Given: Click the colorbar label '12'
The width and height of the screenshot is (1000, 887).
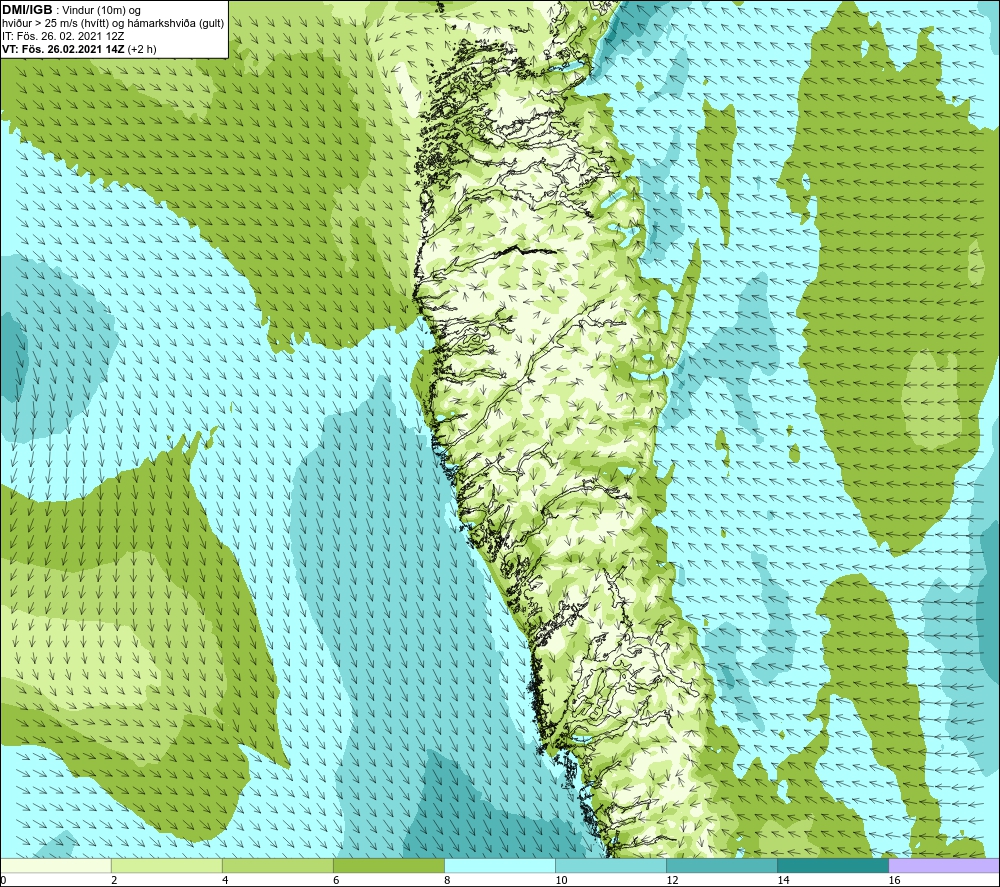Looking at the screenshot, I should [672, 880].
